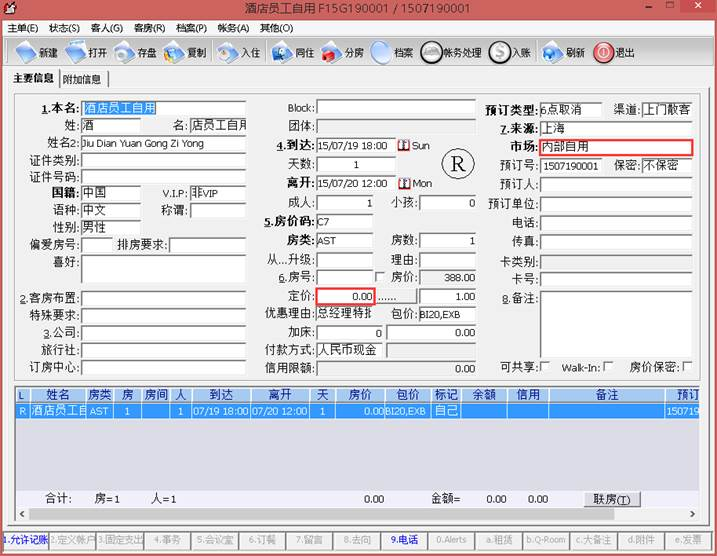717x556 pixels.
Task: Tick the checkbox next to 房号 field
Action: [x=380, y=277]
